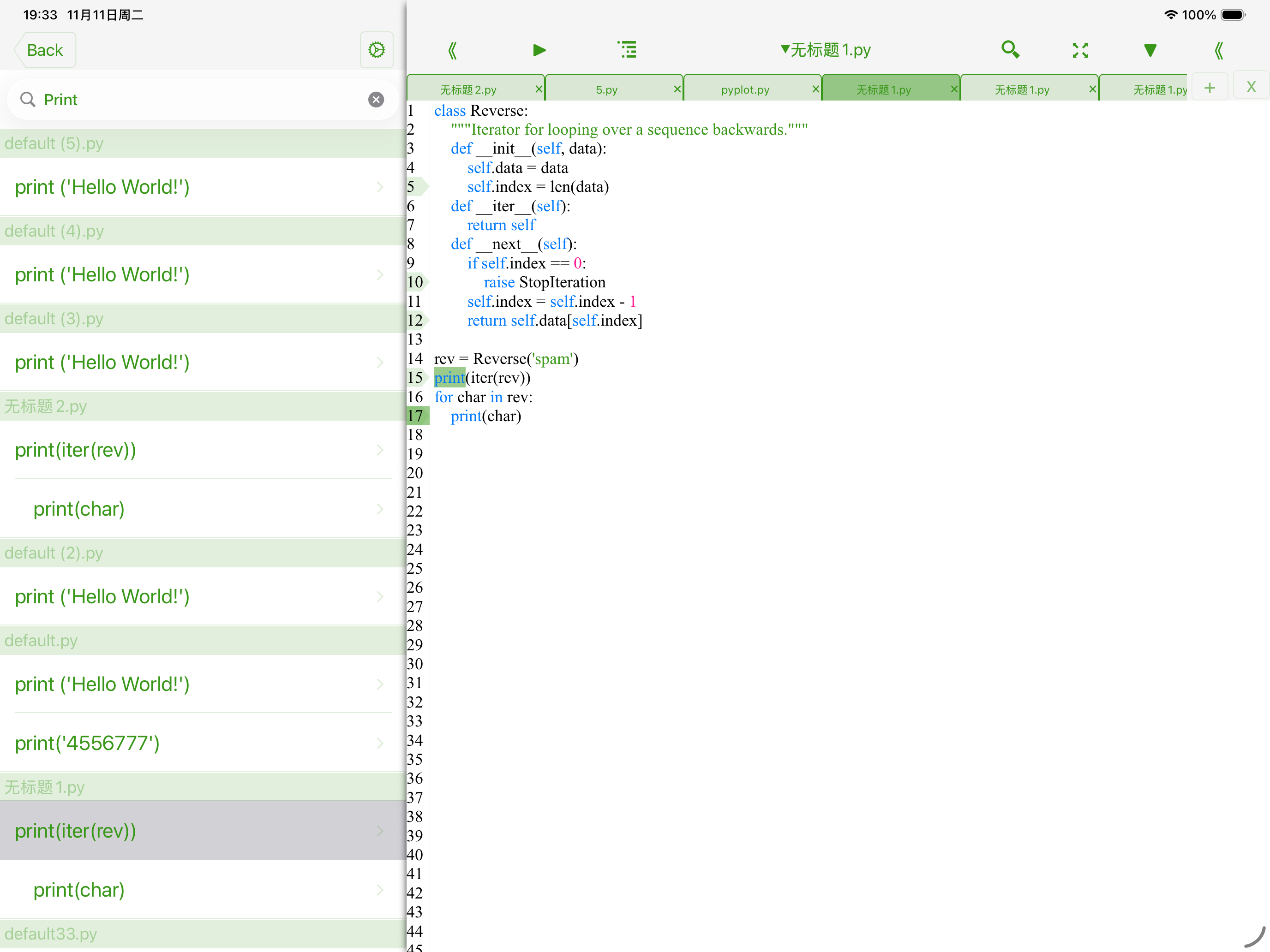This screenshot has width=1270, height=952.
Task: Toggle fullscreen editor mode
Action: (x=1080, y=50)
